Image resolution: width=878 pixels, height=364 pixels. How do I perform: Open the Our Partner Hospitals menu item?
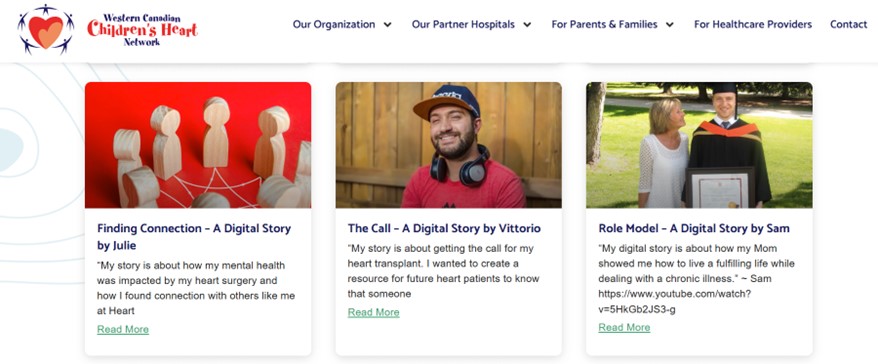click(463, 25)
